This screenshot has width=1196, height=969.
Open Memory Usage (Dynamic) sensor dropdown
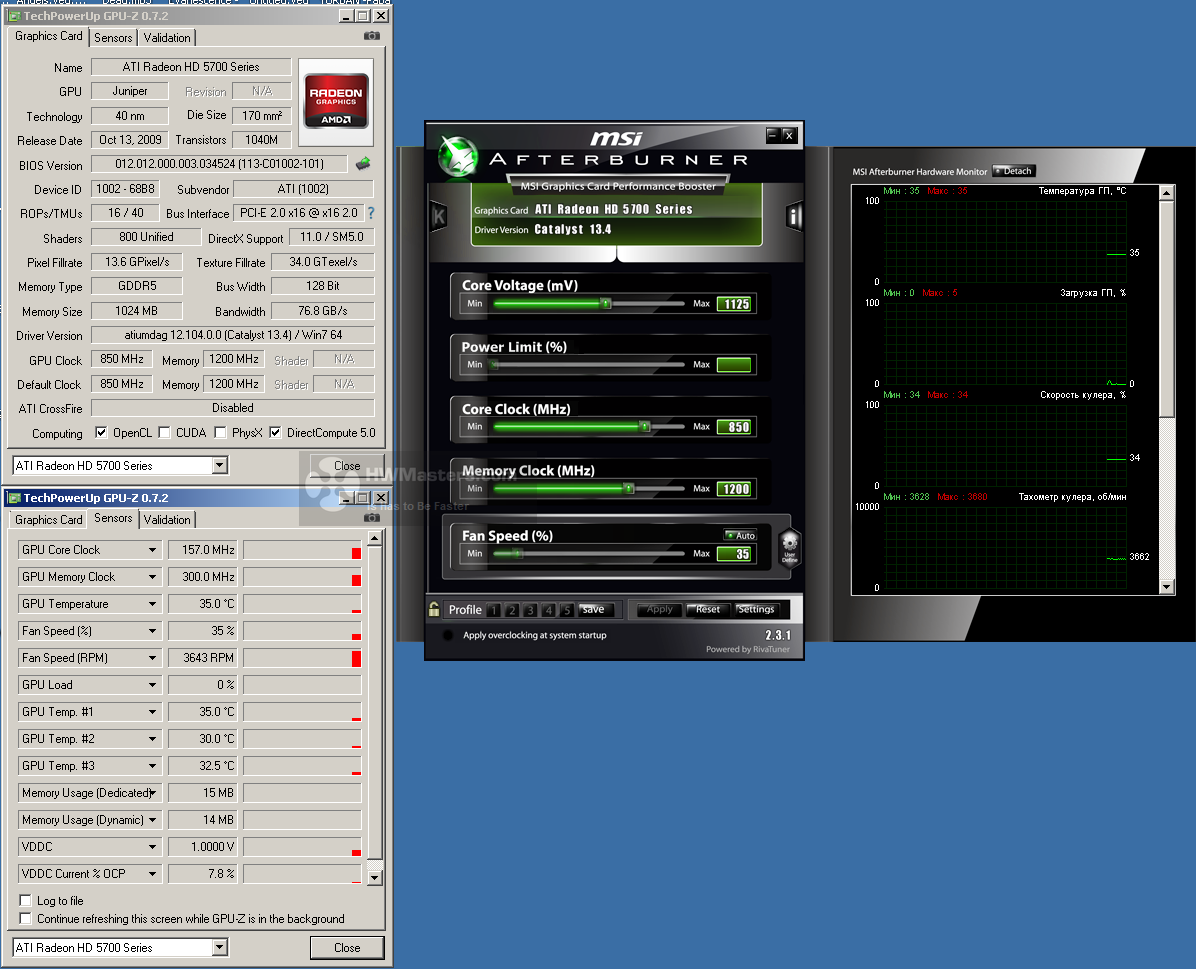click(153, 820)
